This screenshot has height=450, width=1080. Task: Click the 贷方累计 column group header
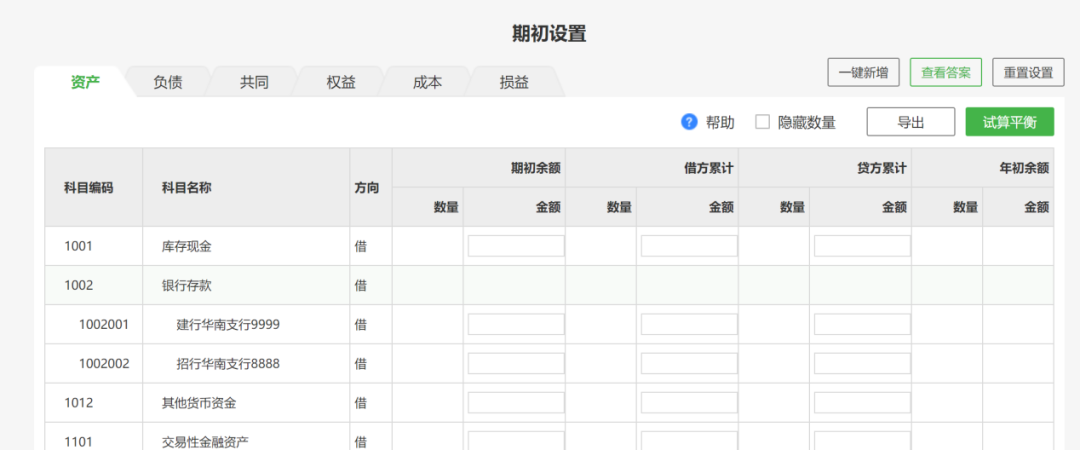(881, 167)
